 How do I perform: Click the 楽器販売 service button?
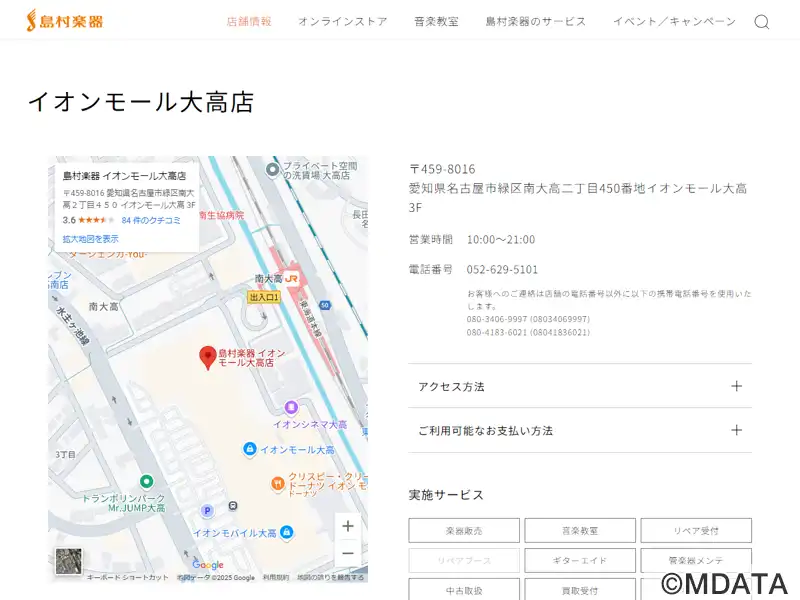tap(464, 531)
